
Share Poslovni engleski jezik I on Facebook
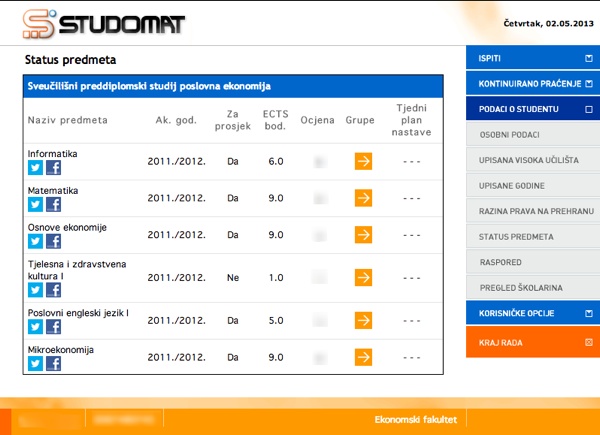tap(54, 327)
